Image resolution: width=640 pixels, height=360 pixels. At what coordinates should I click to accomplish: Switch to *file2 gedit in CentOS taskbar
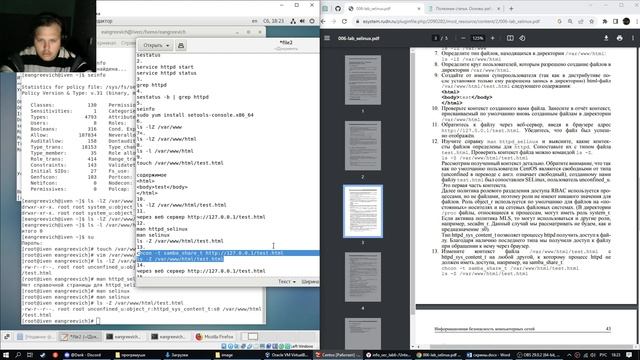coord(80,337)
